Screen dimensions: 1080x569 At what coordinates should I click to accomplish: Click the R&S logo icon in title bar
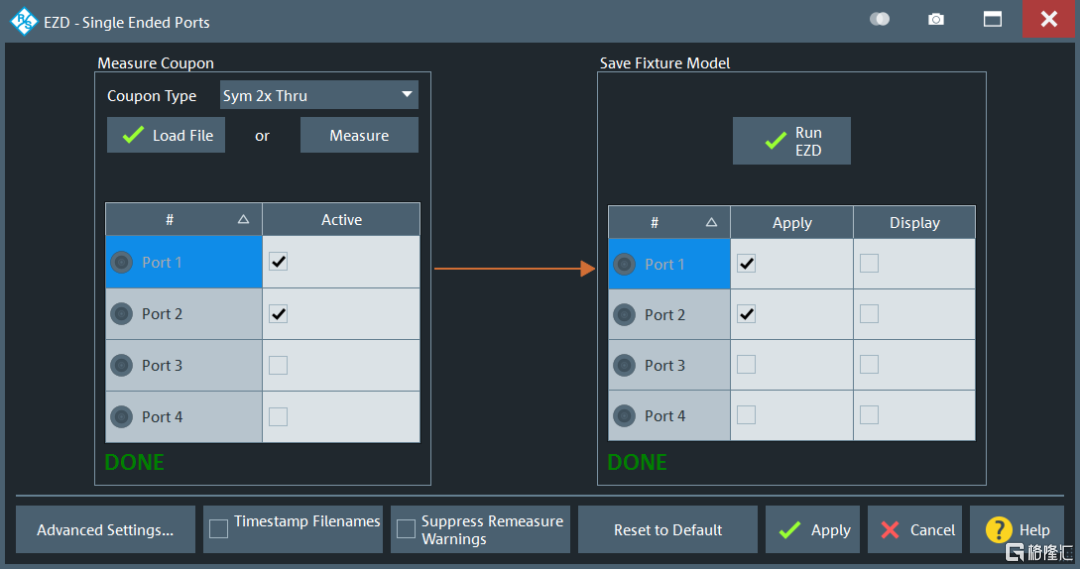23,21
